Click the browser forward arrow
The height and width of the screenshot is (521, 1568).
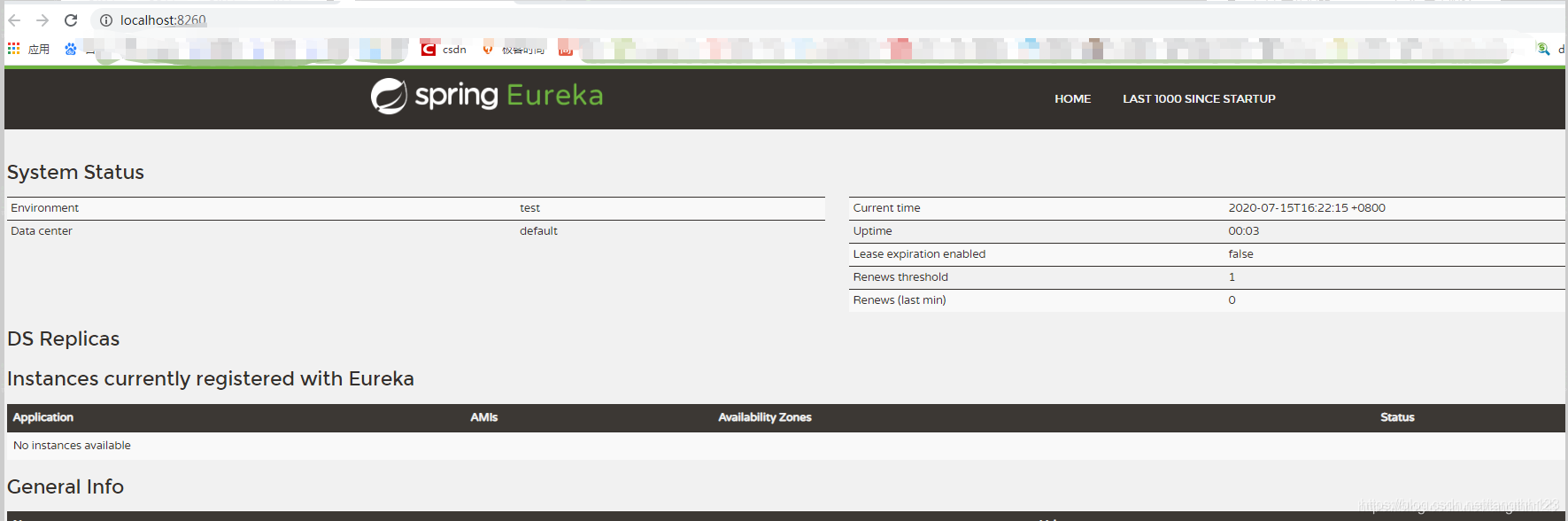(42, 20)
